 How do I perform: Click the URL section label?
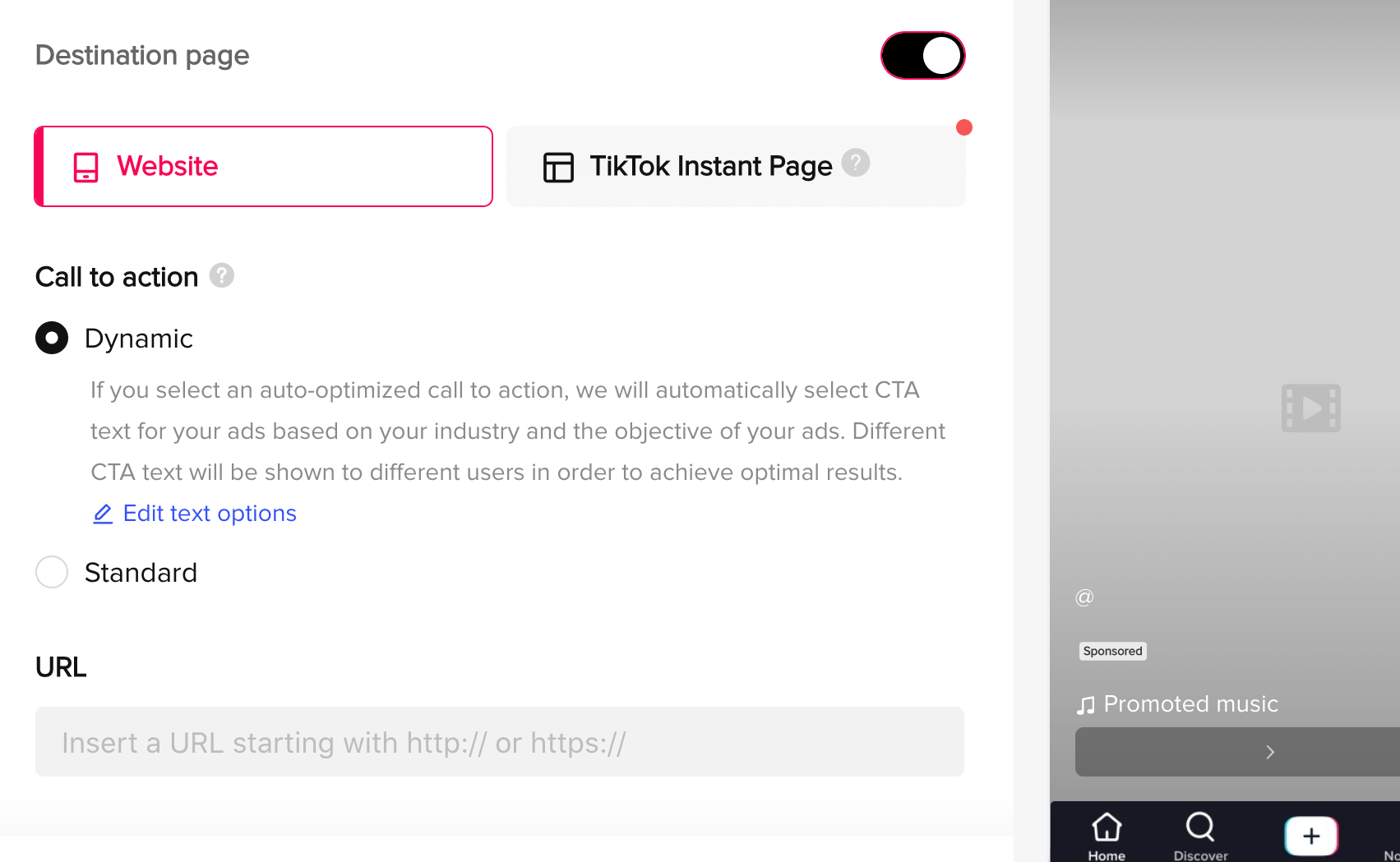[61, 667]
